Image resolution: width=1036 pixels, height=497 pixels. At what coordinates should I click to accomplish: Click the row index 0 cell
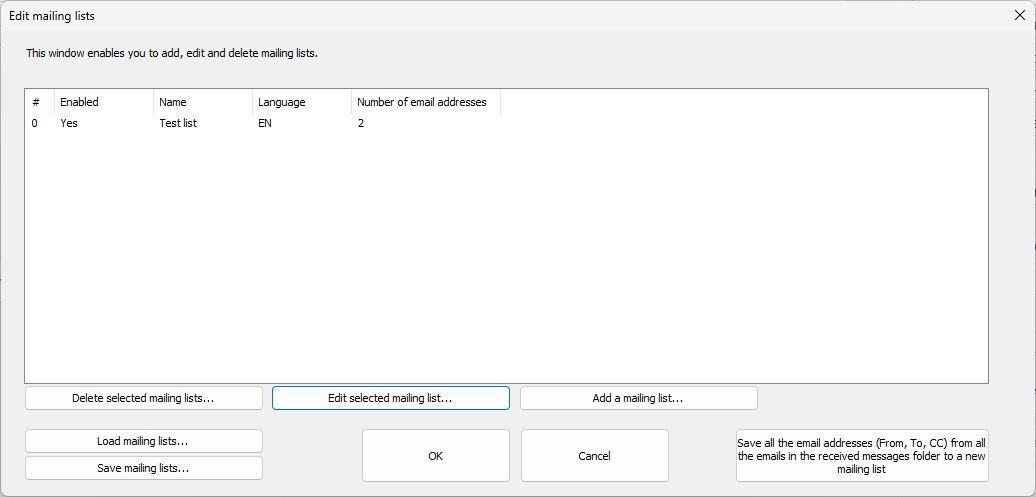point(34,123)
